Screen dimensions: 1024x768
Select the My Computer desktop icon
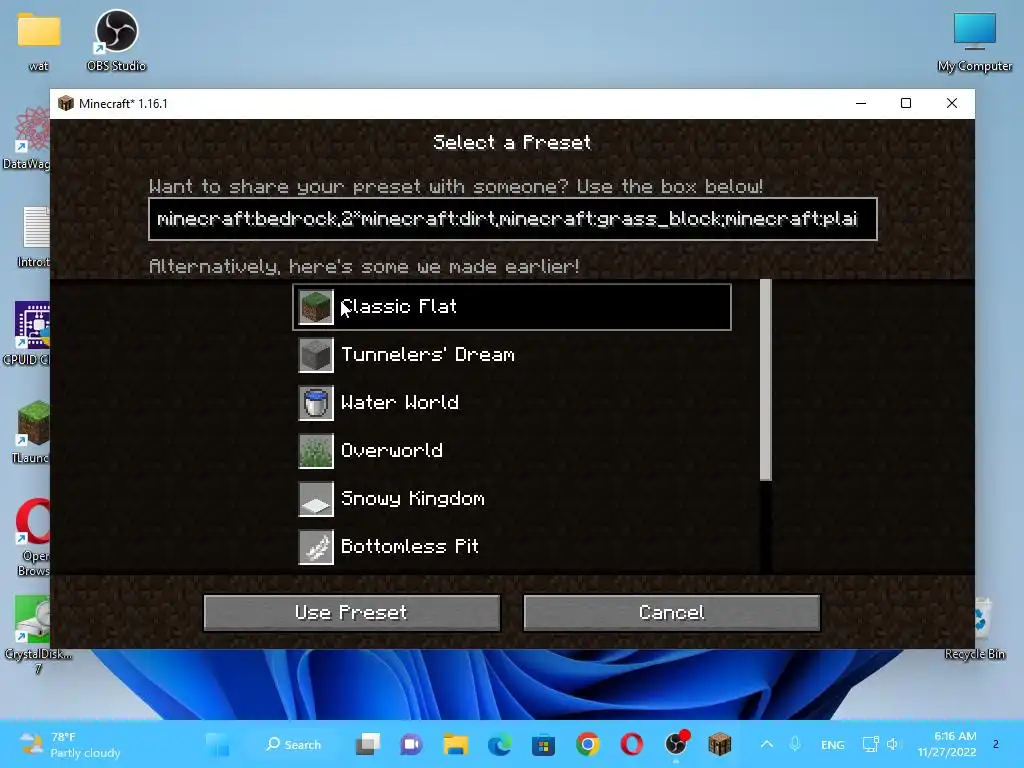(974, 41)
